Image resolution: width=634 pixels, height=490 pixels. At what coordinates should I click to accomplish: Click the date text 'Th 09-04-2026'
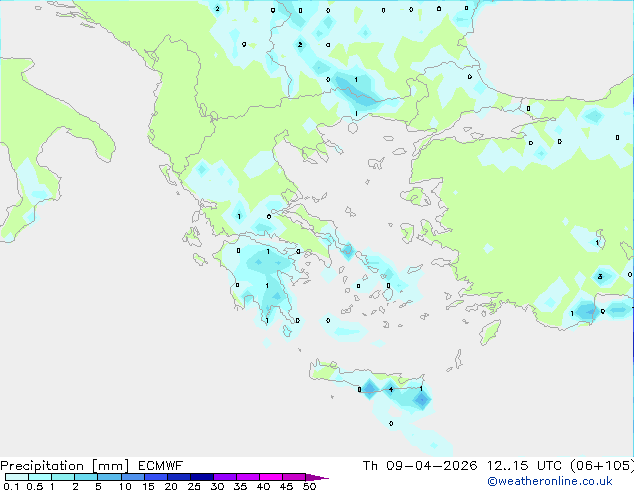coord(420,466)
